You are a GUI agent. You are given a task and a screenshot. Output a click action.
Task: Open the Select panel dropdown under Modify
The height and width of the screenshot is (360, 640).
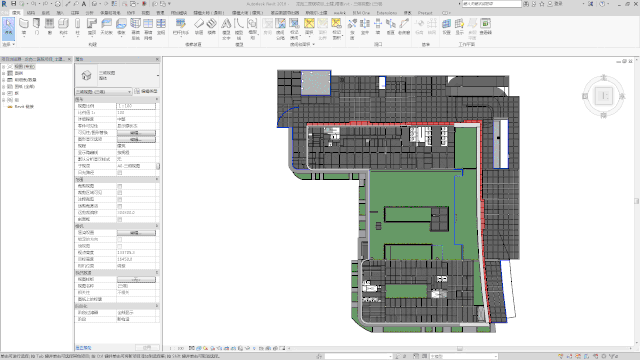point(9,44)
